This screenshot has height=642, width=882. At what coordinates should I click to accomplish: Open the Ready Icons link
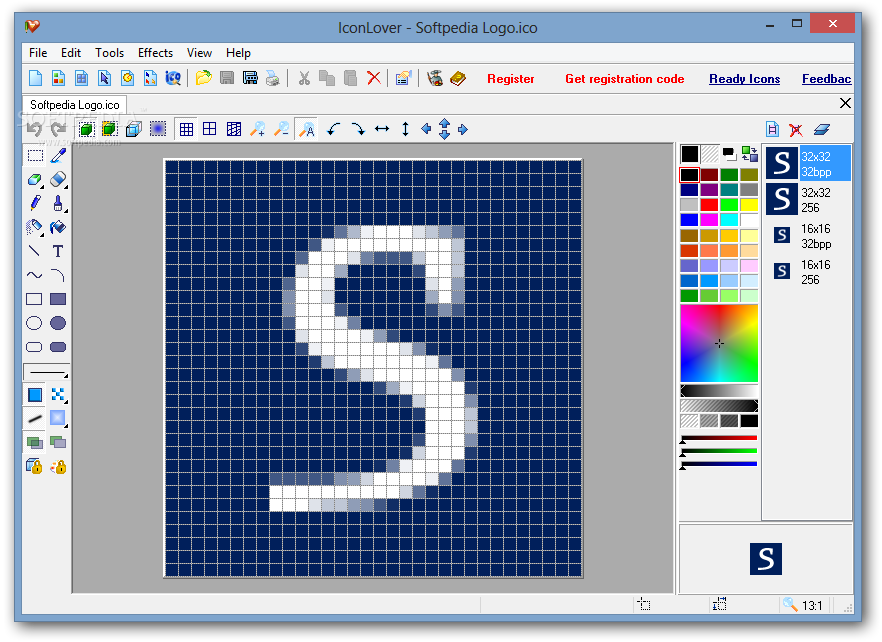[x=744, y=79]
